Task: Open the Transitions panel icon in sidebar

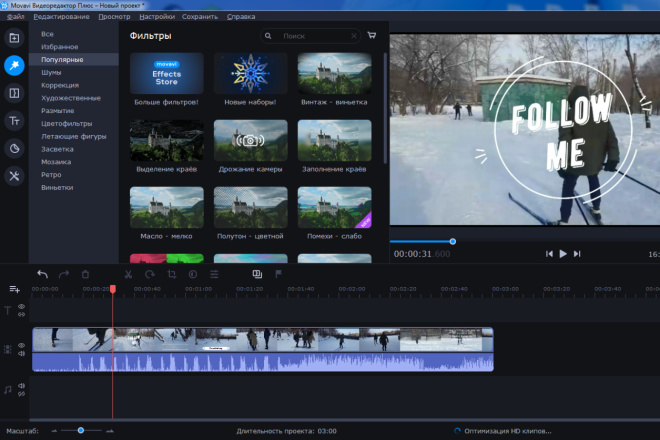Action: point(14,93)
